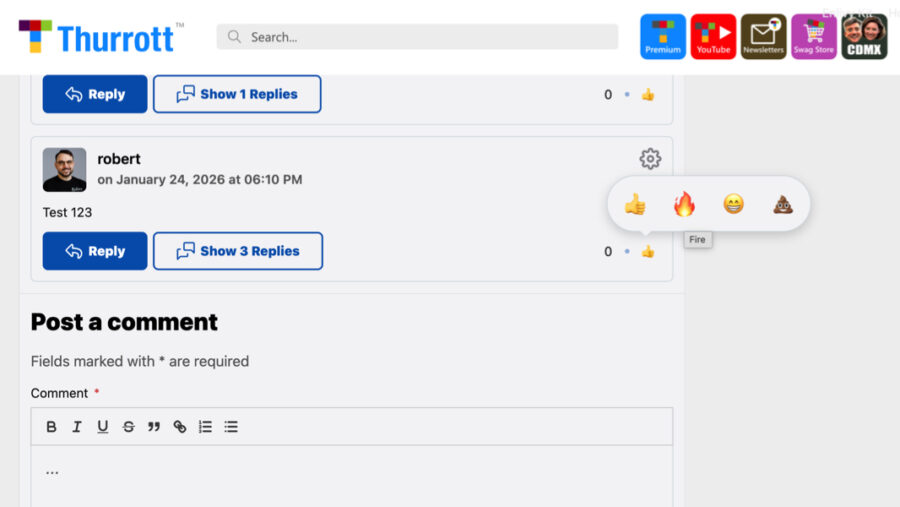Click the search magnifier icon
The height and width of the screenshot is (507, 900).
(234, 37)
